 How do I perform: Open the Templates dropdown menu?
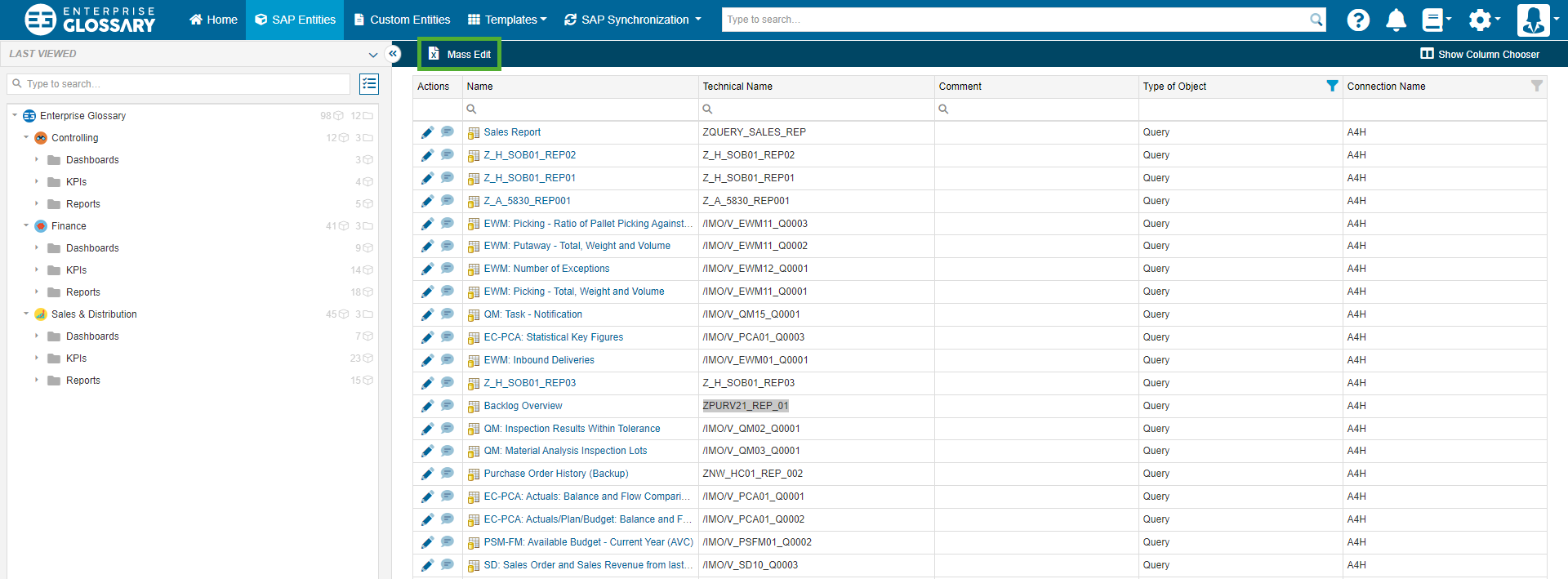tap(506, 20)
